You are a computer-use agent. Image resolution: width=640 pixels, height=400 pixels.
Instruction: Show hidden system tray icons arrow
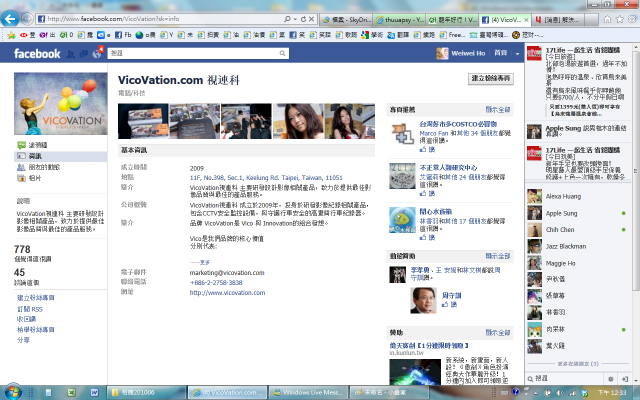[536, 393]
